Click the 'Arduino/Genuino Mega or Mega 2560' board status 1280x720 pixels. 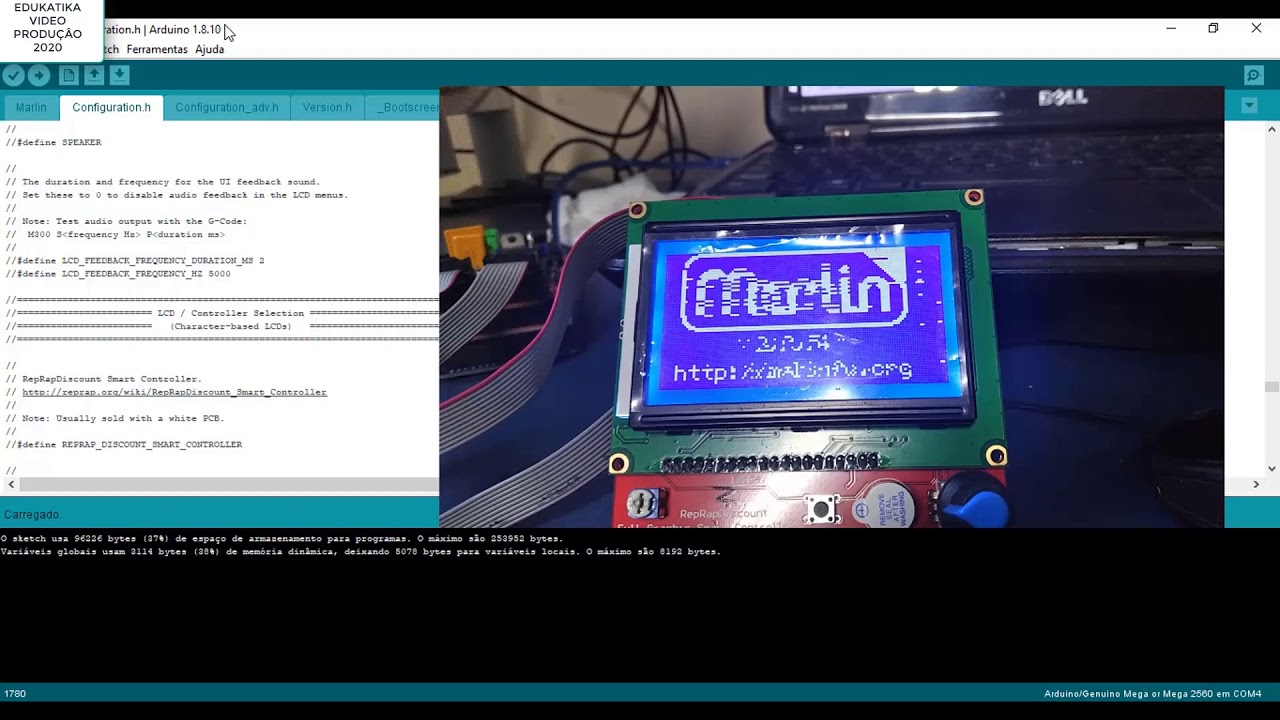click(1153, 693)
